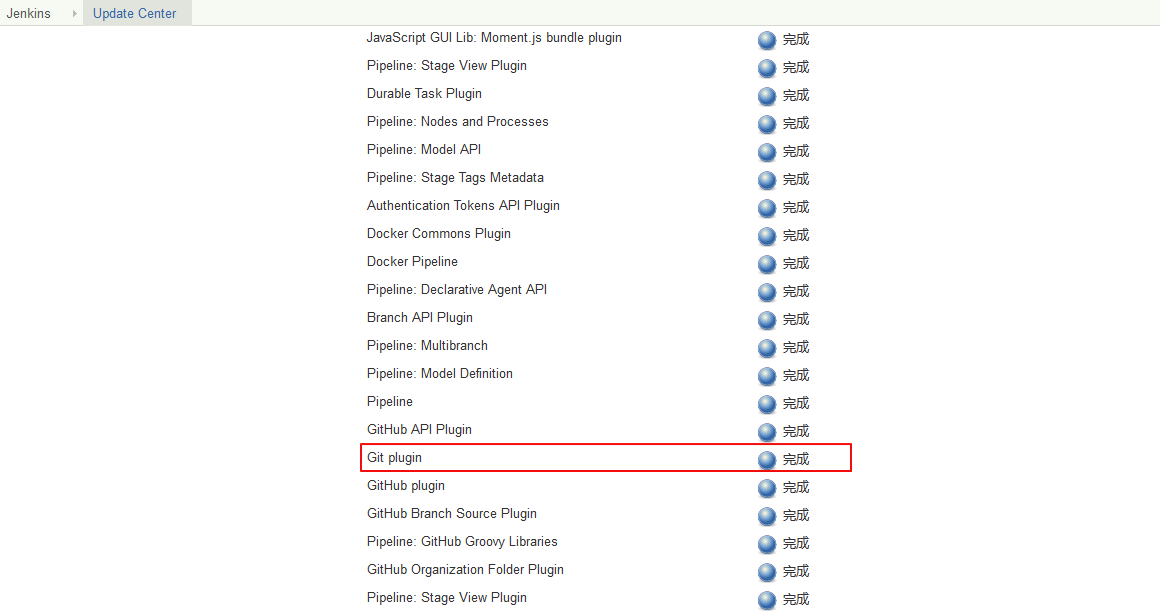
Task: Open the Jenkins breadcrumb link
Action: pyautogui.click(x=29, y=13)
